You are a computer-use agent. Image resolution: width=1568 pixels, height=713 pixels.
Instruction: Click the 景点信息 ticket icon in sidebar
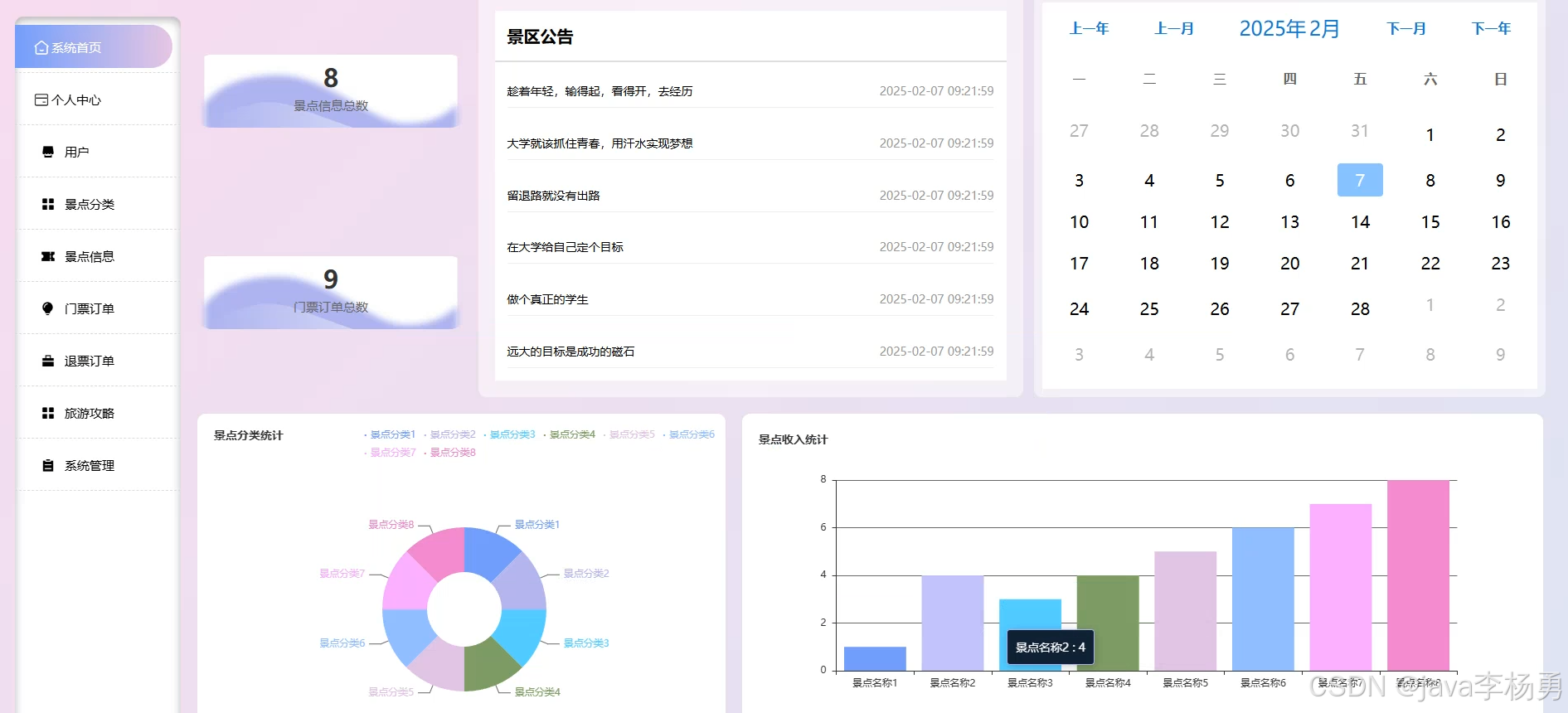[x=48, y=256]
